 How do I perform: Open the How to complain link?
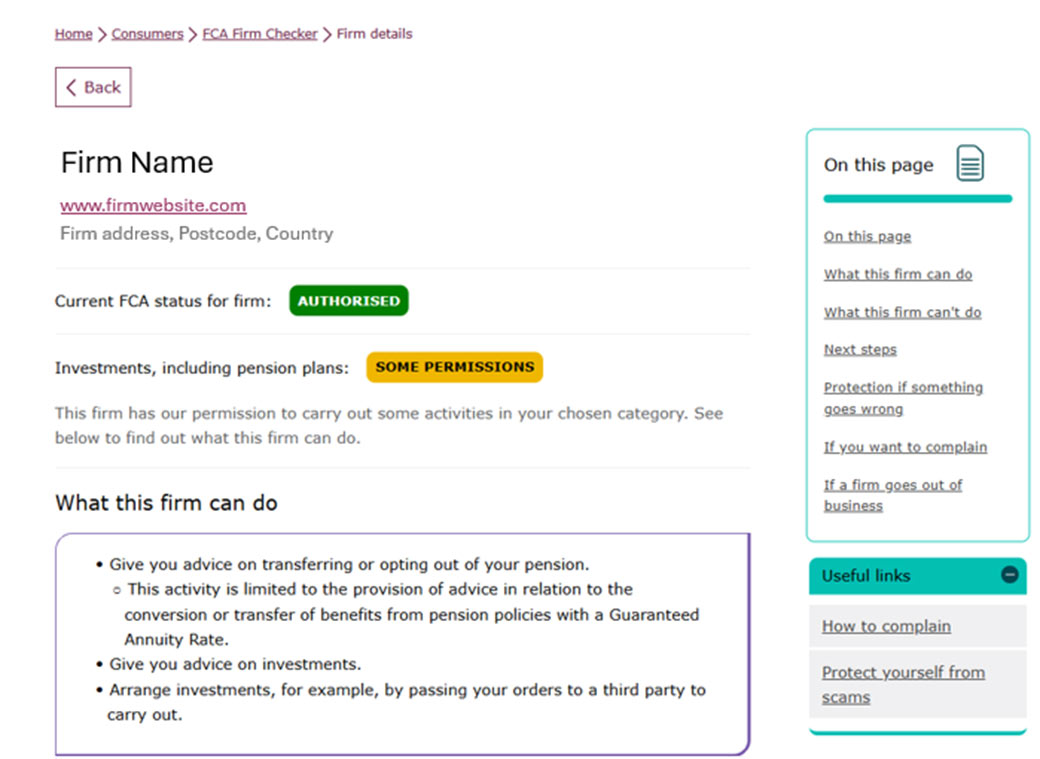click(885, 626)
